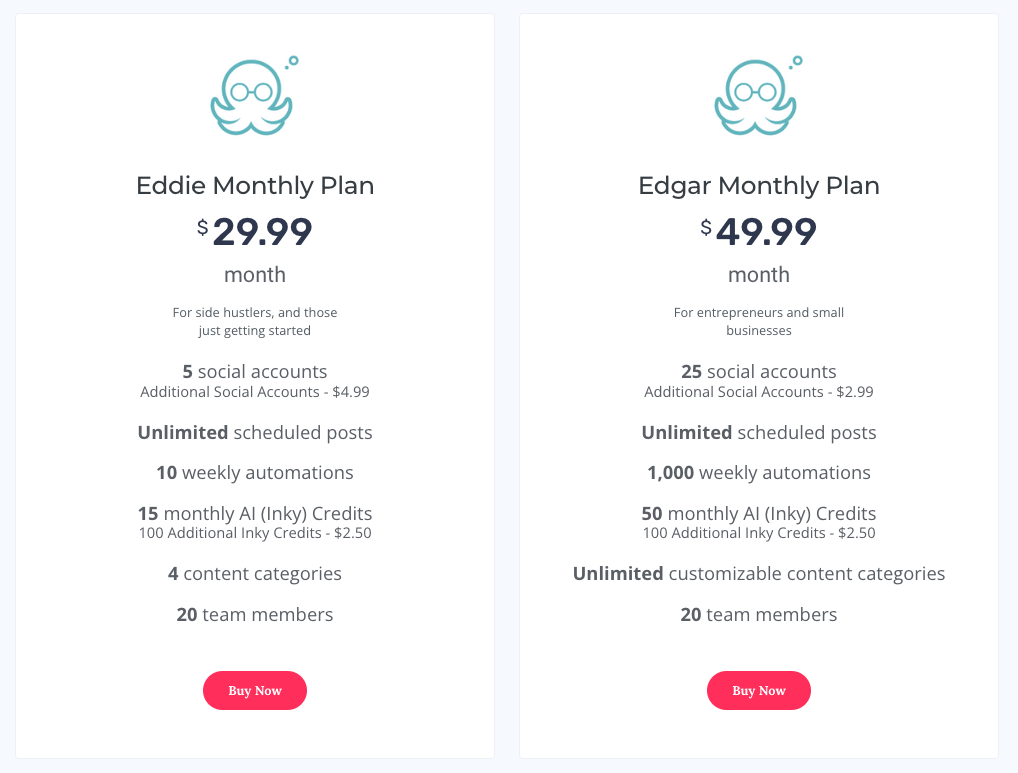This screenshot has width=1018, height=773.
Task: Select the 25 social accounts feature line
Action: point(758,371)
